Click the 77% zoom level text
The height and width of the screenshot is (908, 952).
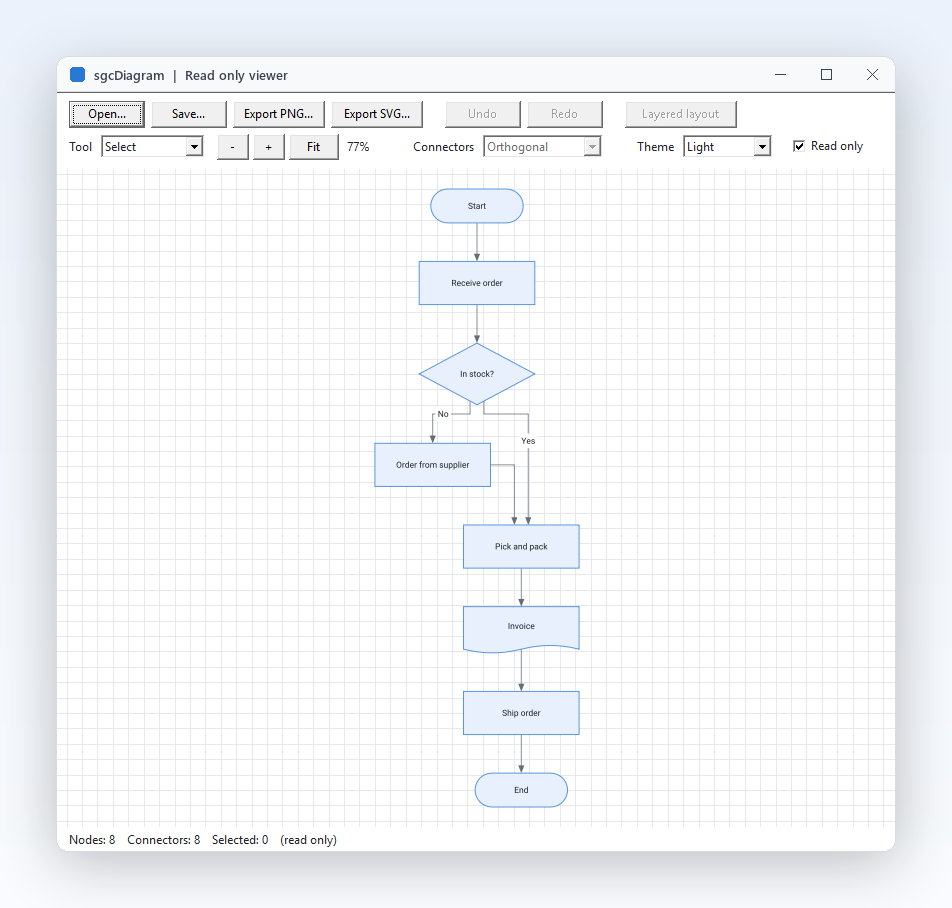[x=358, y=147]
